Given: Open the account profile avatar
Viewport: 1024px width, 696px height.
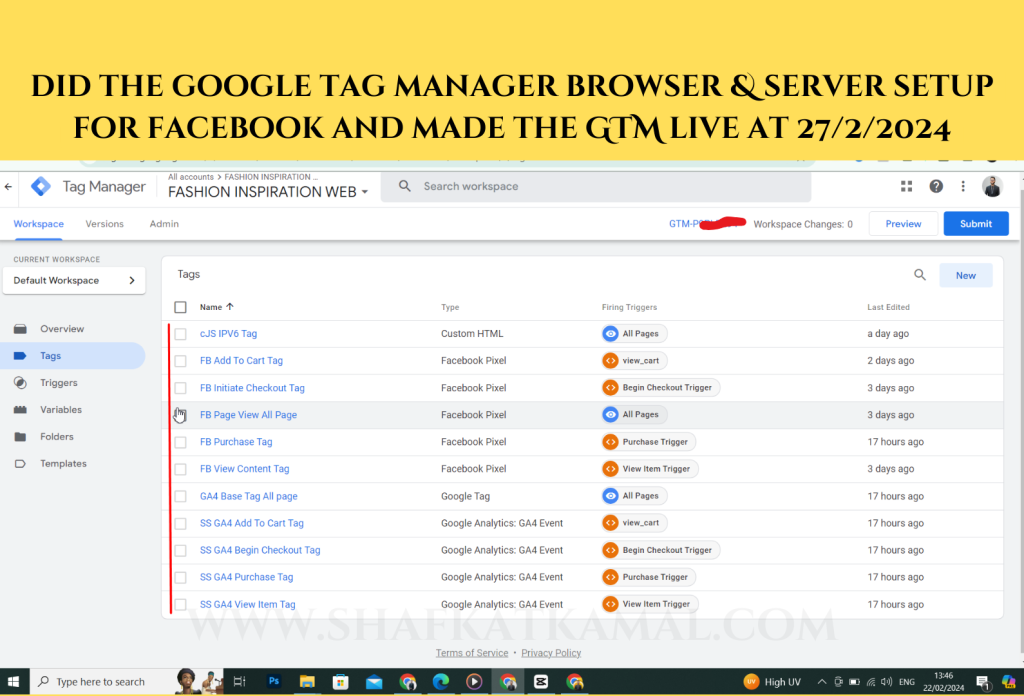Looking at the screenshot, I should click(992, 187).
